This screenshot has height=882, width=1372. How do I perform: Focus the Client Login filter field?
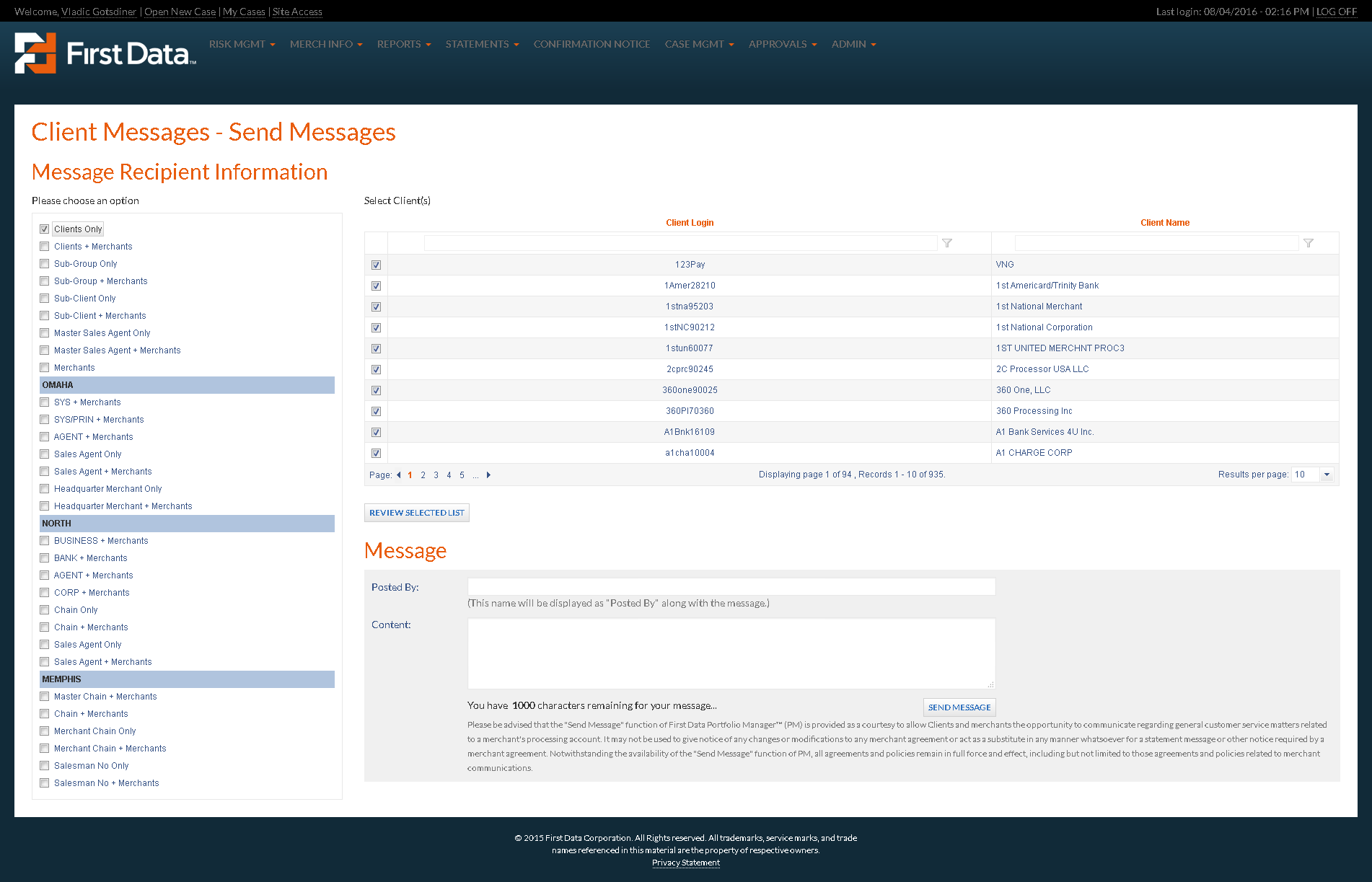click(680, 243)
